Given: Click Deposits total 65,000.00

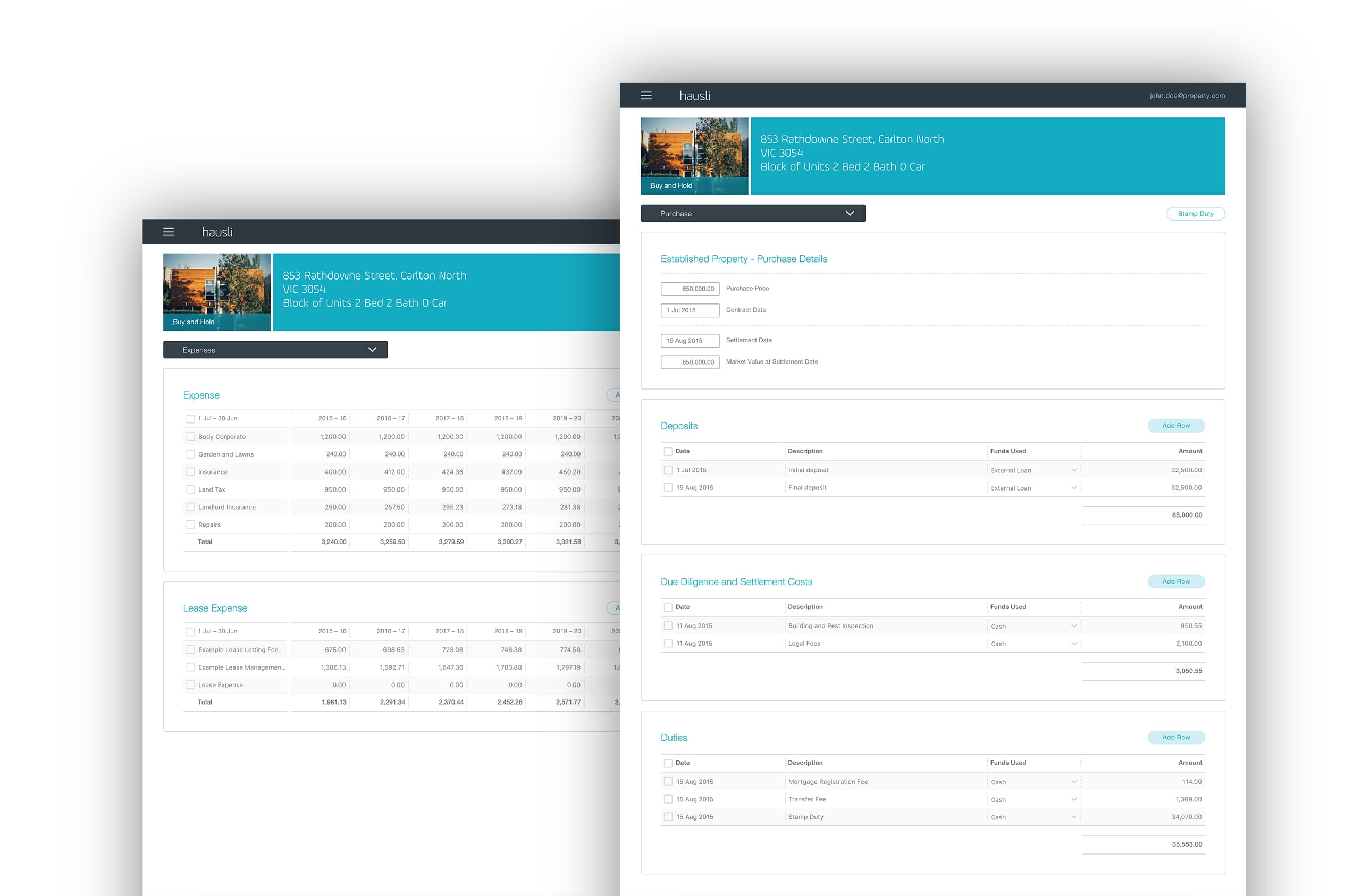Looking at the screenshot, I should click(1187, 515).
